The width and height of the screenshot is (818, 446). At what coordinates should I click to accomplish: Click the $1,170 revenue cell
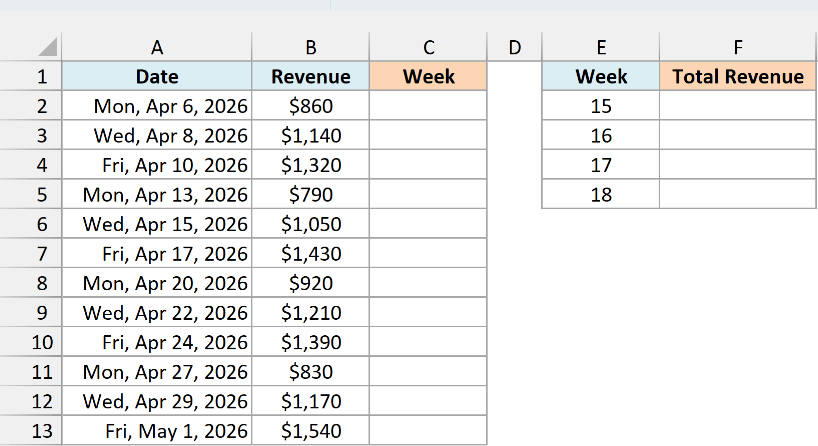[x=310, y=401]
